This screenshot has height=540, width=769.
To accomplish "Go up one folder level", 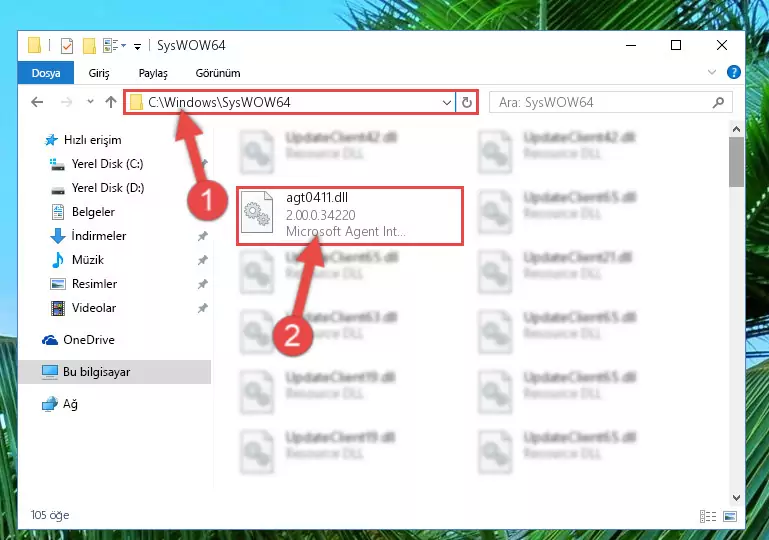I will click(111, 102).
